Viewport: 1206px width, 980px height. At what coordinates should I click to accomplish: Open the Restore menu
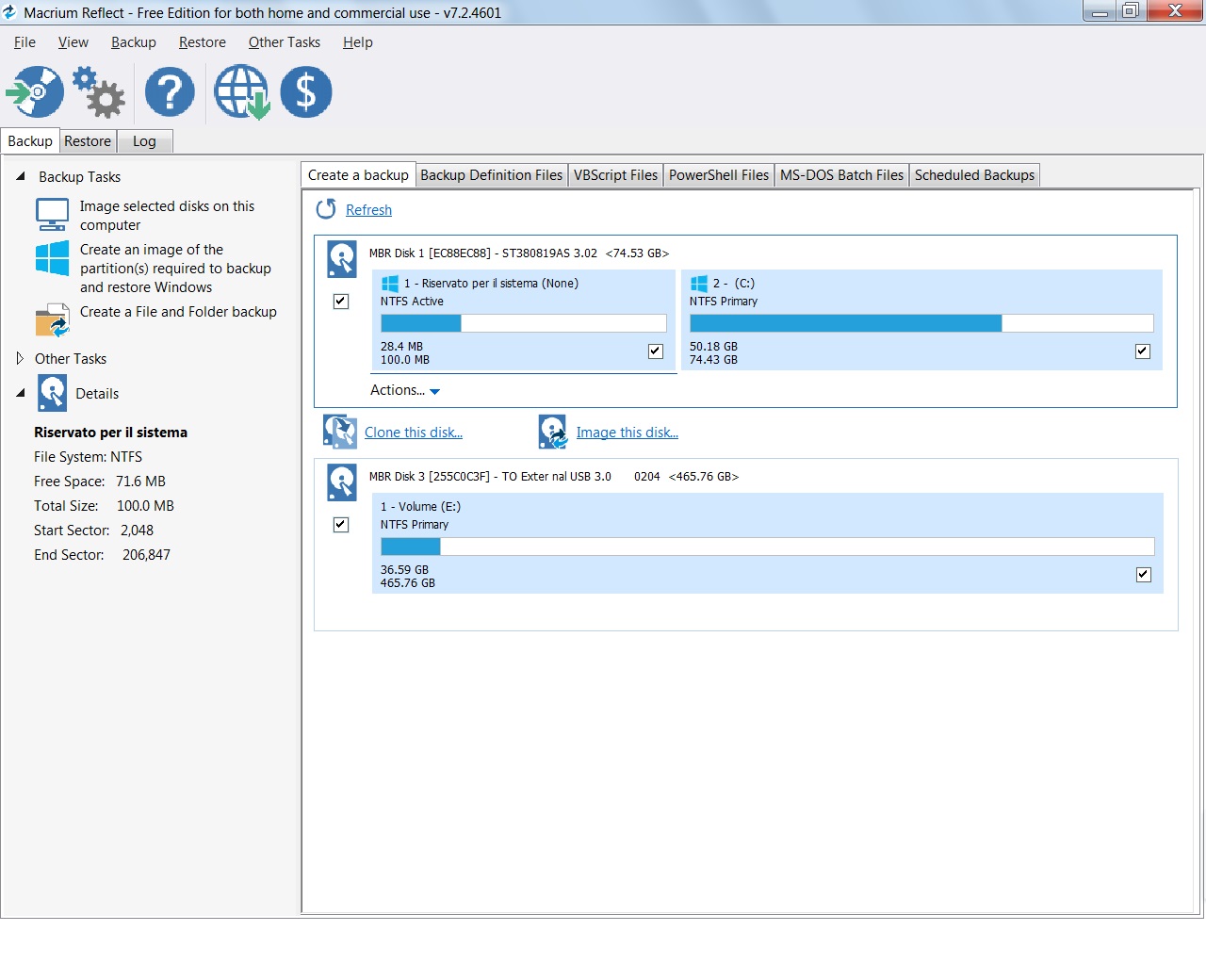tap(203, 42)
